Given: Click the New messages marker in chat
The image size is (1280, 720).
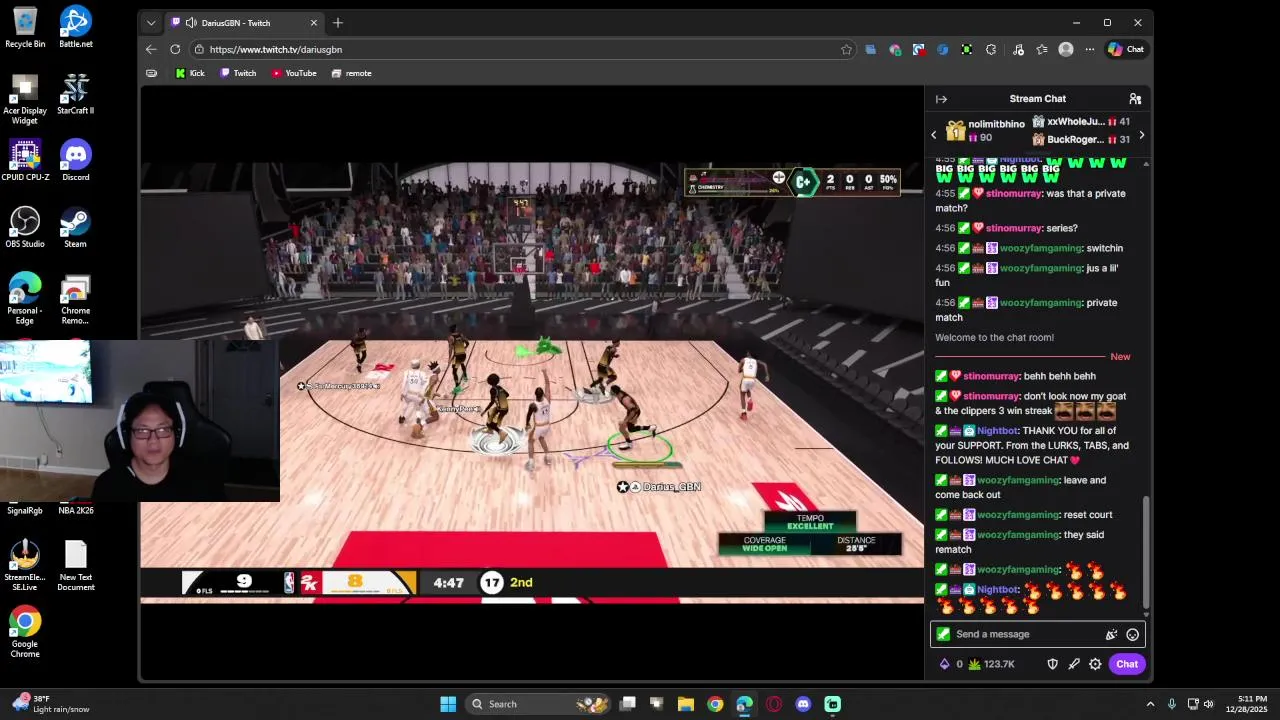Looking at the screenshot, I should pos(1120,357).
